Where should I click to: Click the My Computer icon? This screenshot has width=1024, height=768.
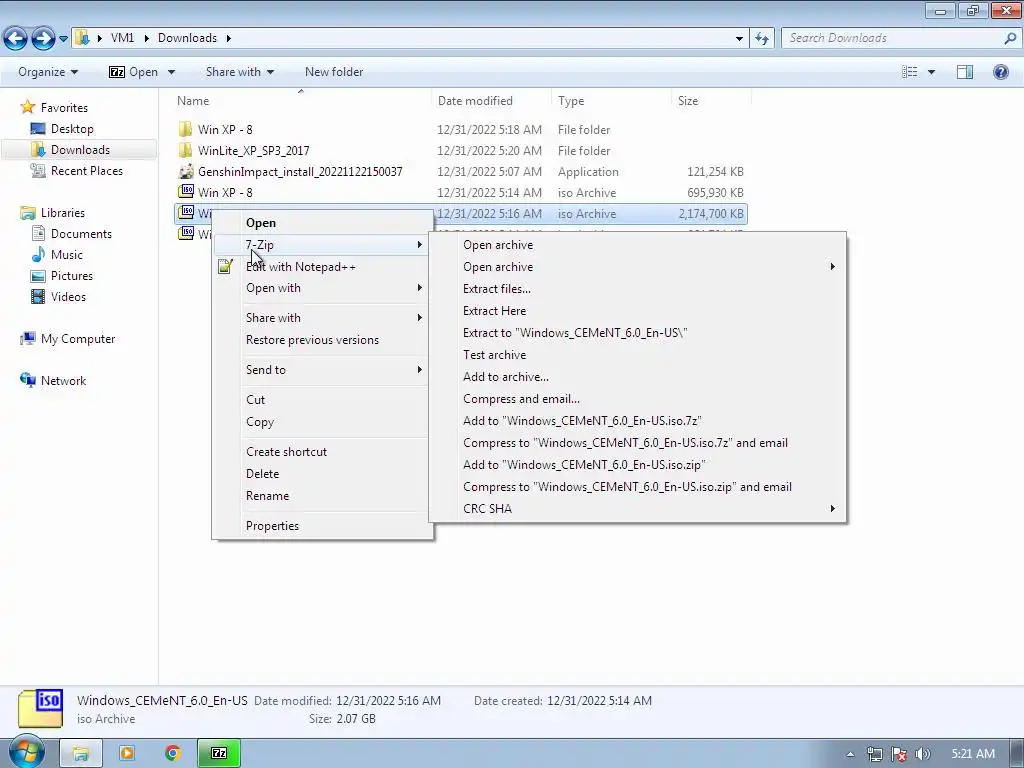pos(27,338)
